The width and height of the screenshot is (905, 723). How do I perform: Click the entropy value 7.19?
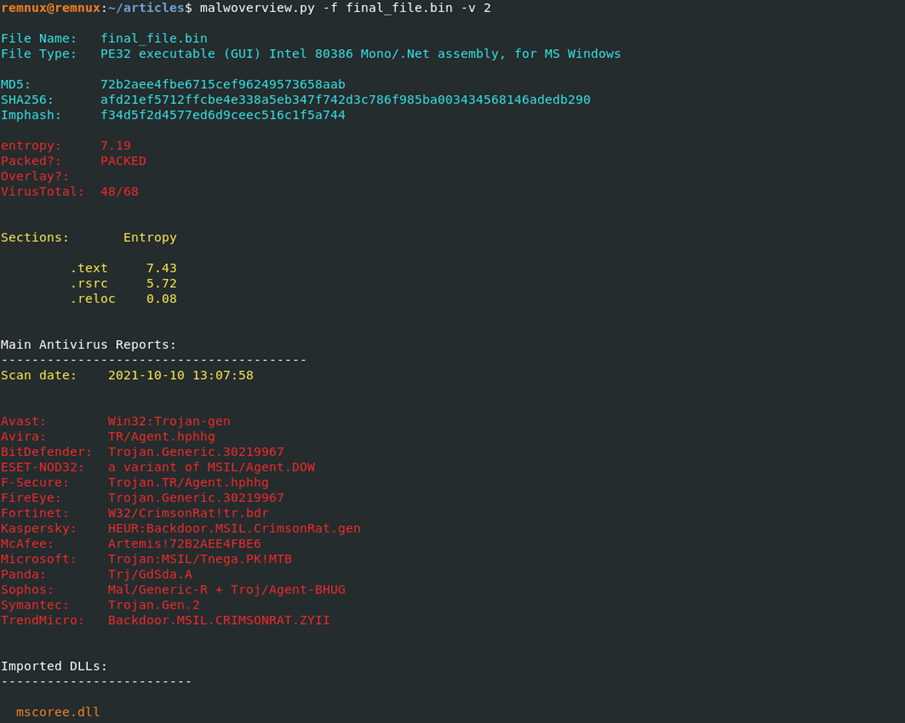[x=116, y=146]
